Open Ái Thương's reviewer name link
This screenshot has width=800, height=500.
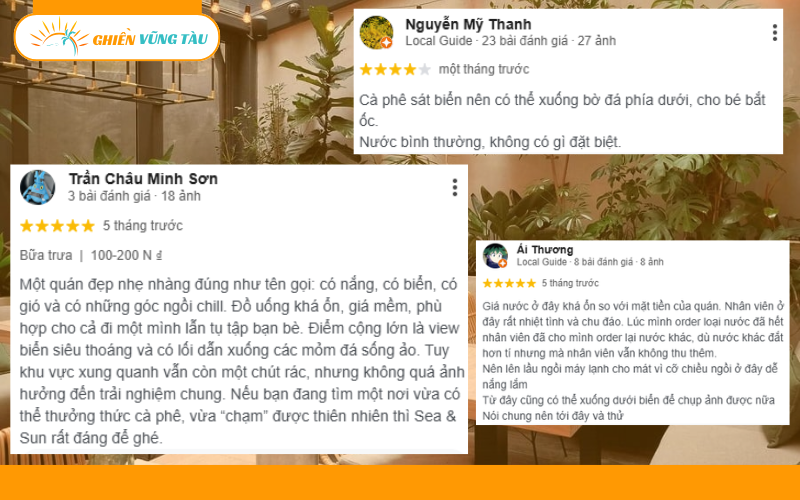click(544, 249)
